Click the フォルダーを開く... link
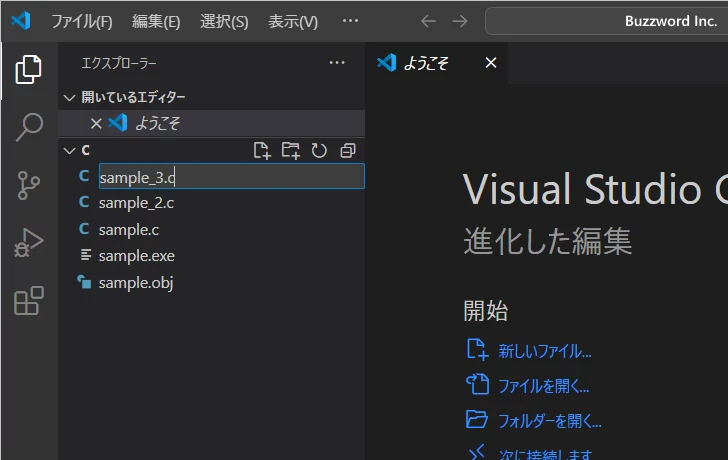The width and height of the screenshot is (728, 460). (x=550, y=421)
